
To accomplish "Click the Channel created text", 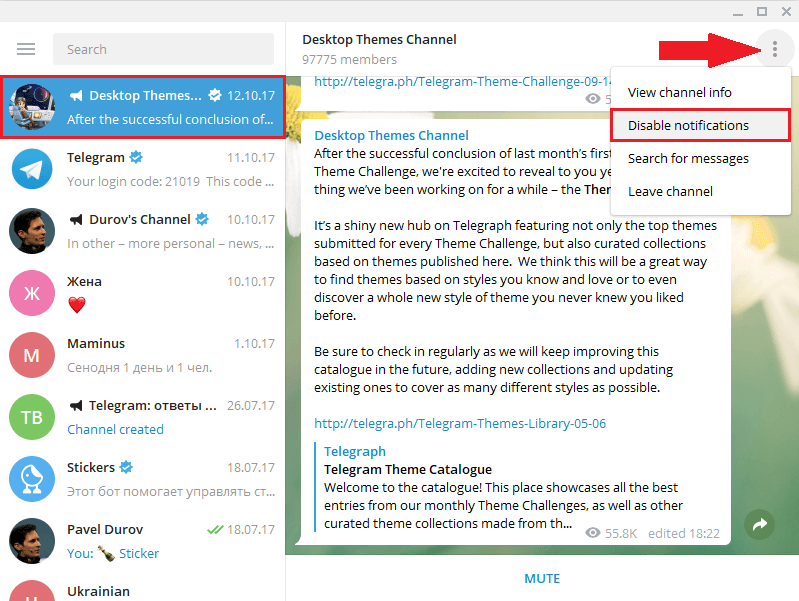I will click(x=116, y=430).
